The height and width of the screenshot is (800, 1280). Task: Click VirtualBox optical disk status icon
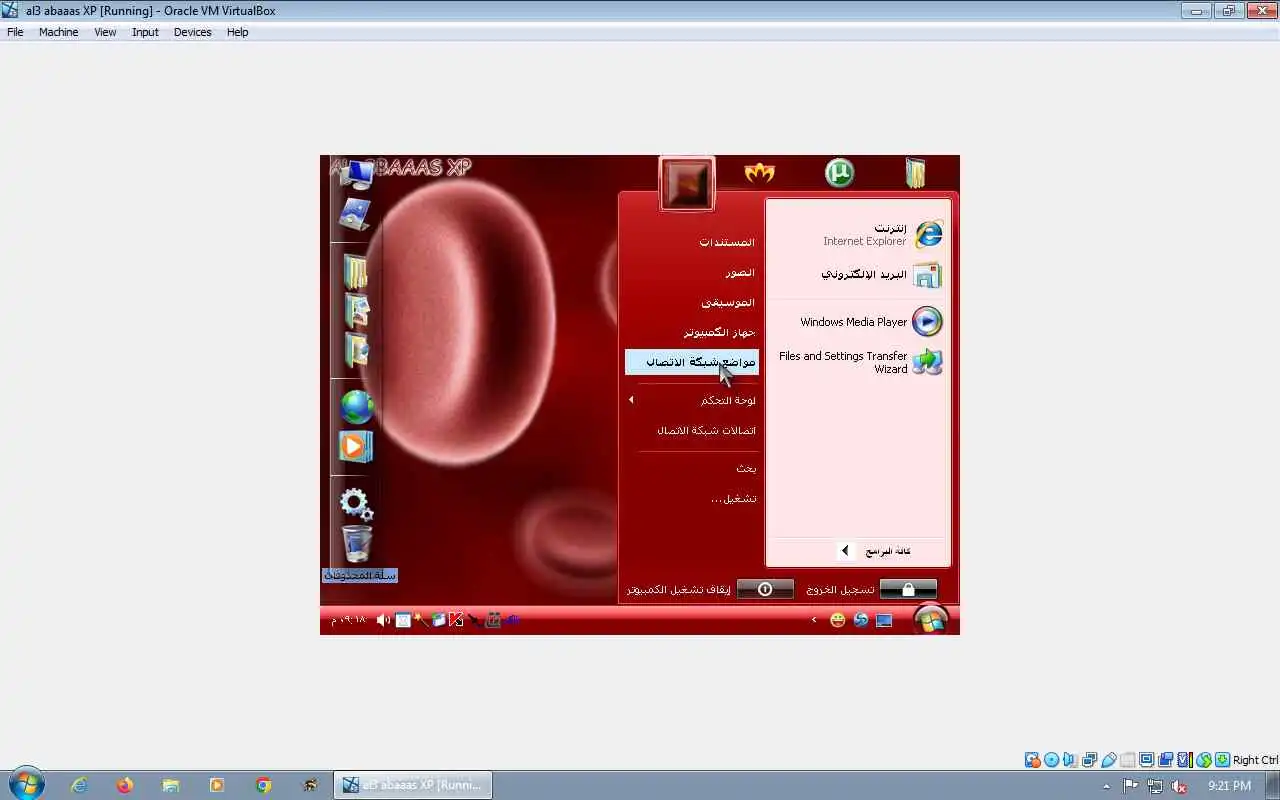(x=1052, y=760)
